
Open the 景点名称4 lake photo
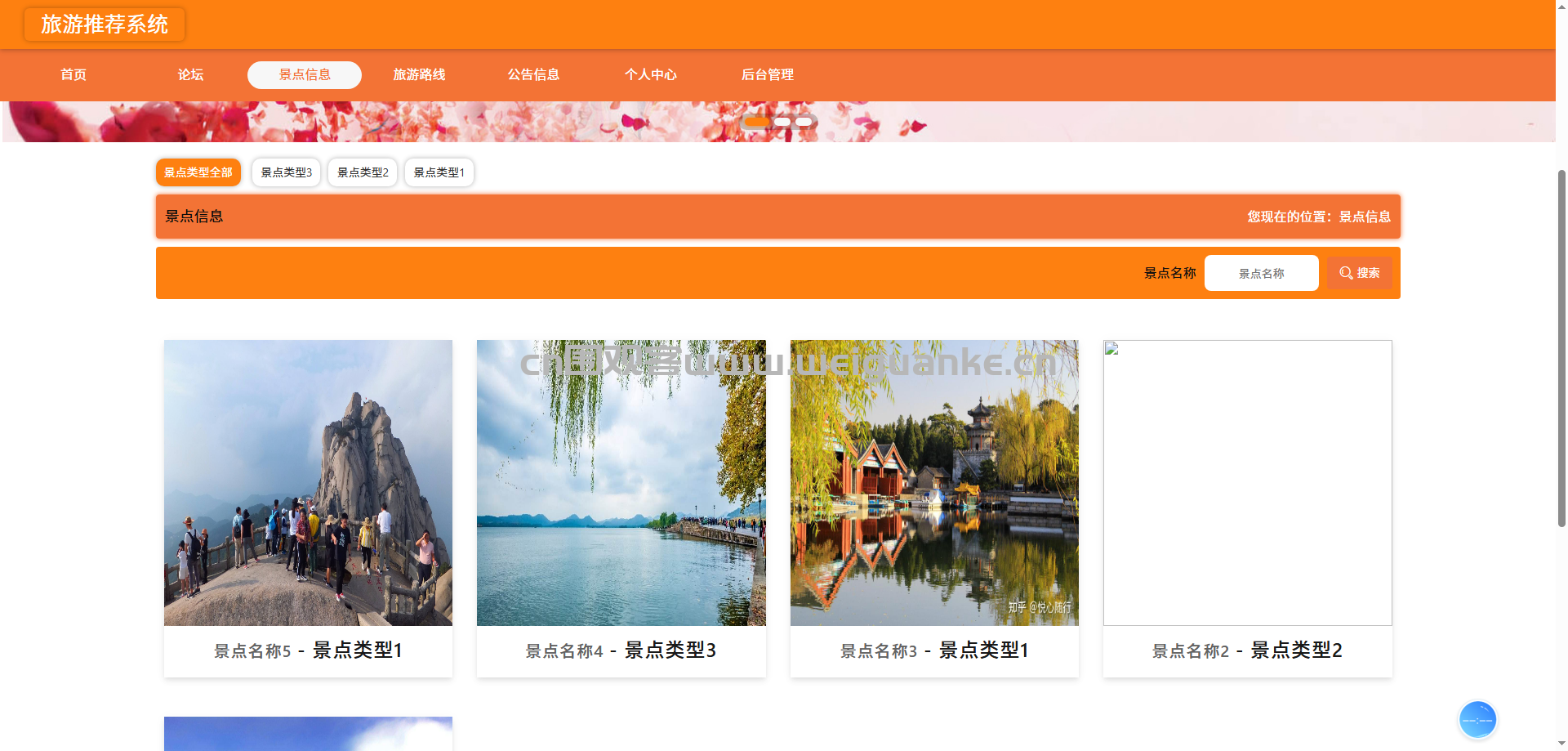coord(621,483)
